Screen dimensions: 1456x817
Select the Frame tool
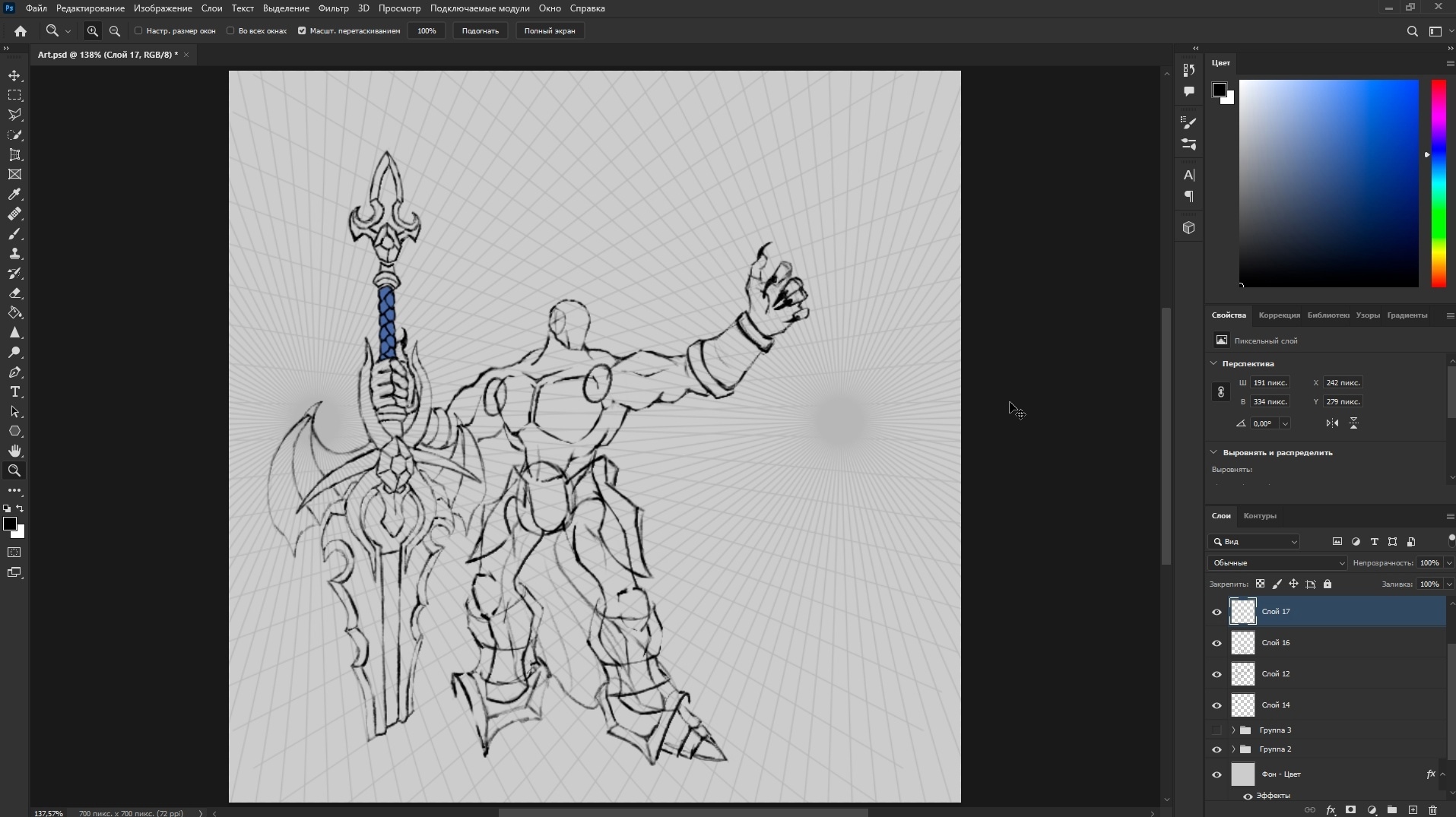point(14,174)
